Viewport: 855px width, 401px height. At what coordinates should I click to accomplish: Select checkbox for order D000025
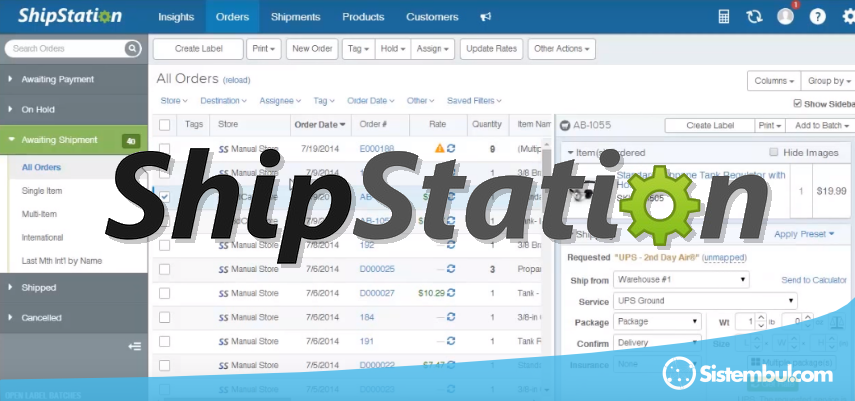pos(164,269)
